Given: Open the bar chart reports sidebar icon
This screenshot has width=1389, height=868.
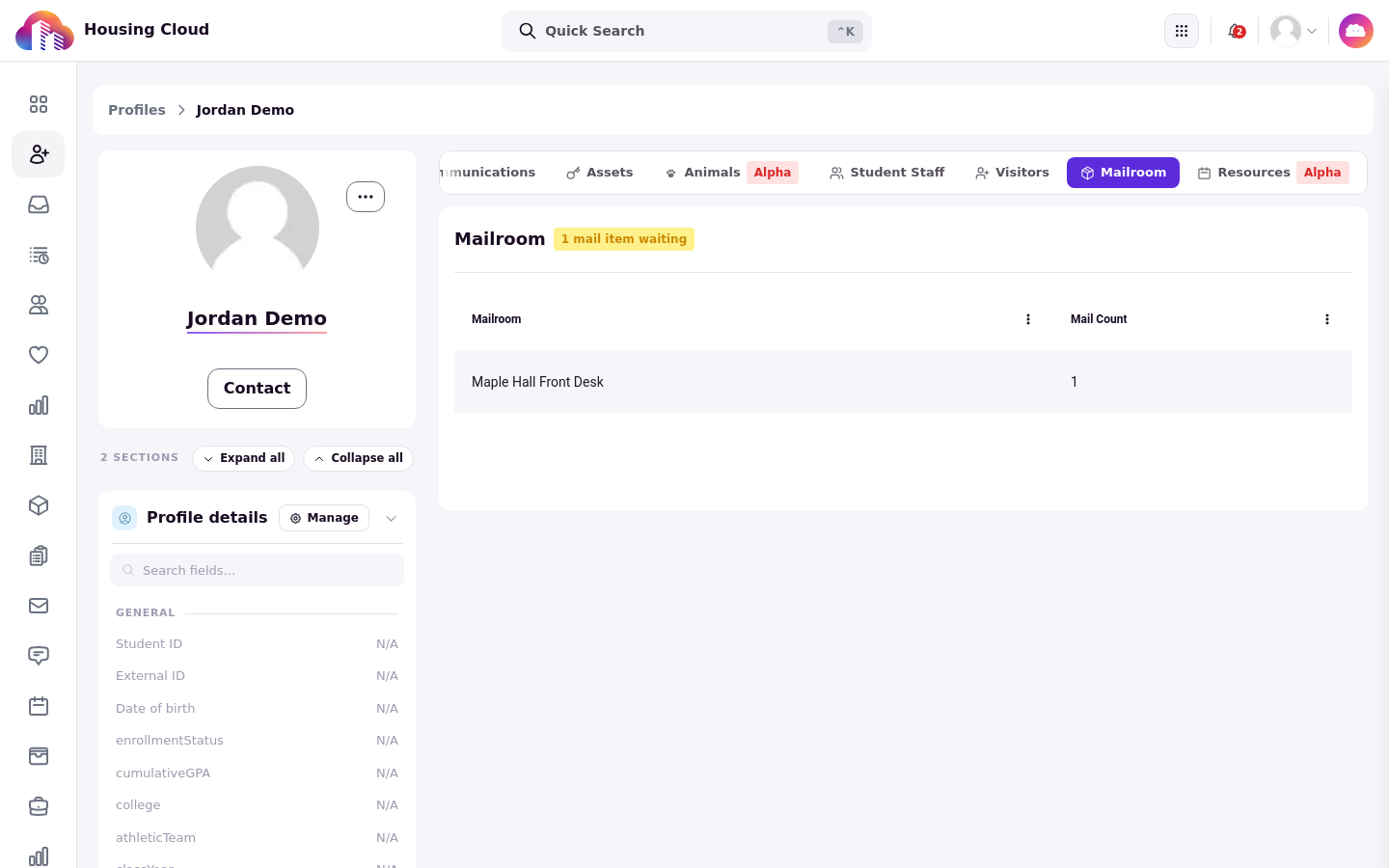Looking at the screenshot, I should 39,405.
